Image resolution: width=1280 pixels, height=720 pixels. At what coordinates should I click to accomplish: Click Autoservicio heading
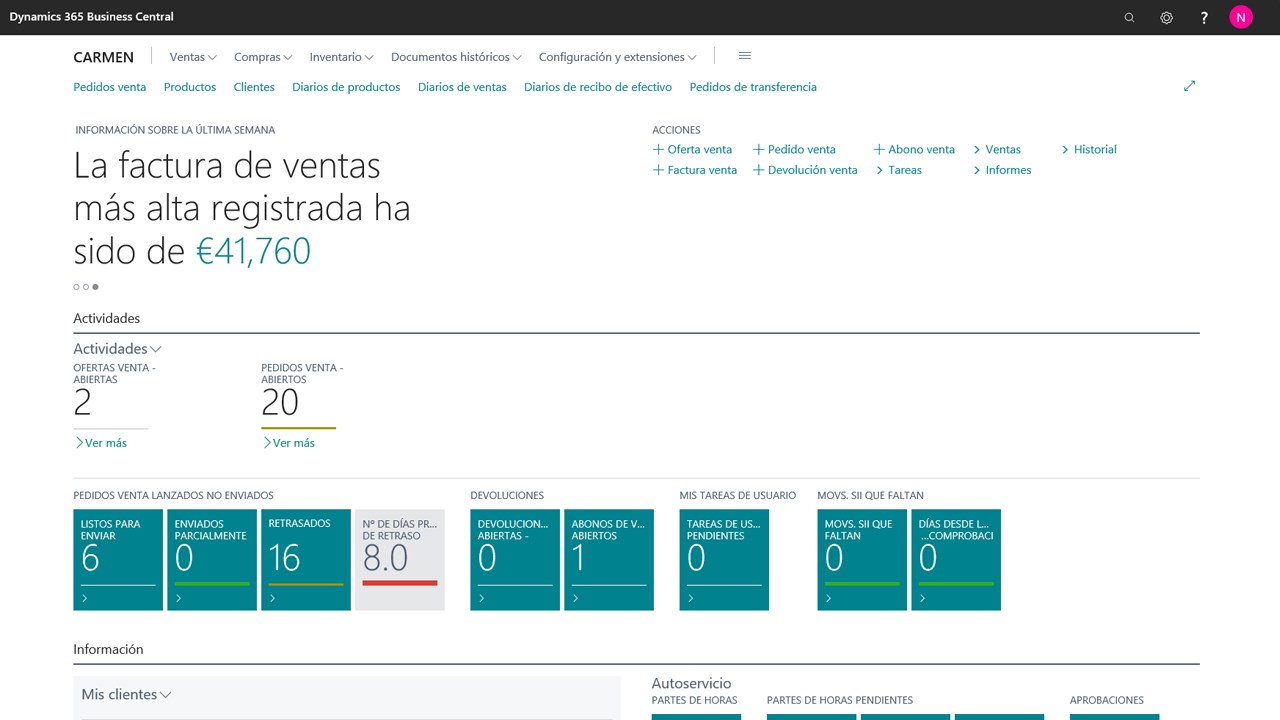(x=691, y=683)
